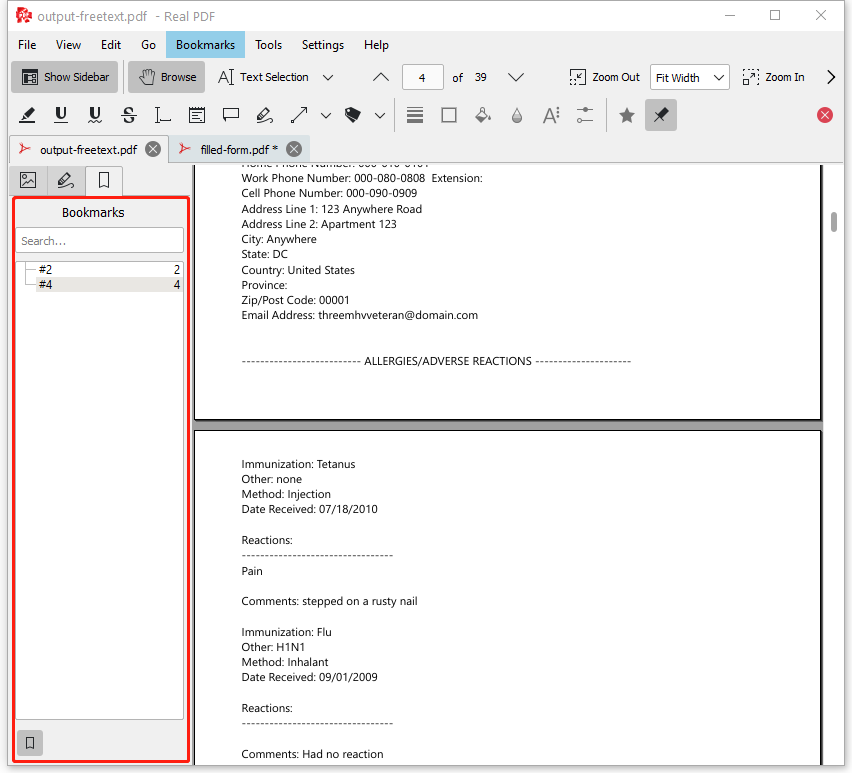This screenshot has height=773, width=852.
Task: Open the View menu
Action: (x=68, y=45)
